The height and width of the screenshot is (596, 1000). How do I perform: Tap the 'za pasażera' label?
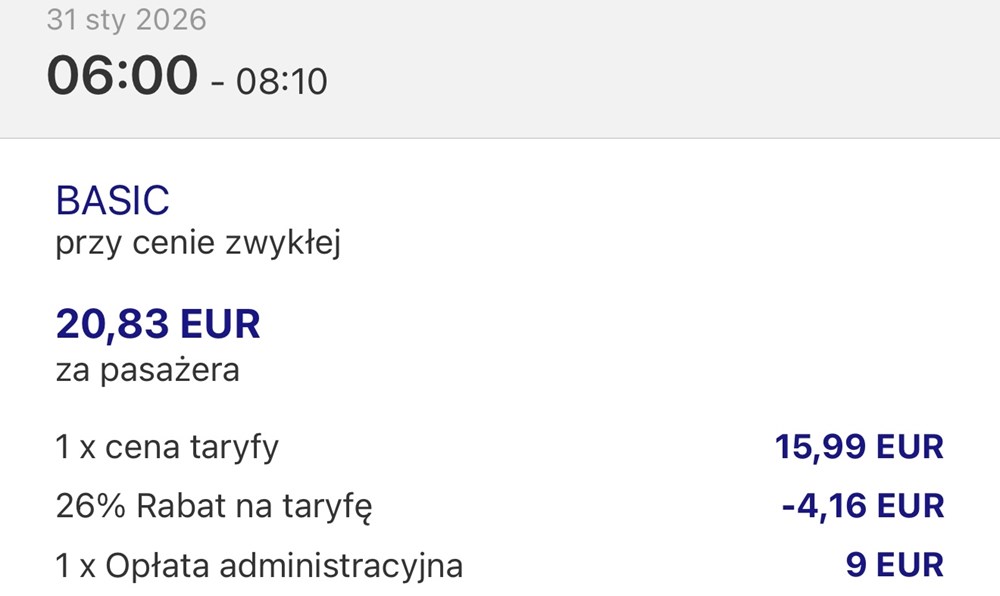point(147,371)
